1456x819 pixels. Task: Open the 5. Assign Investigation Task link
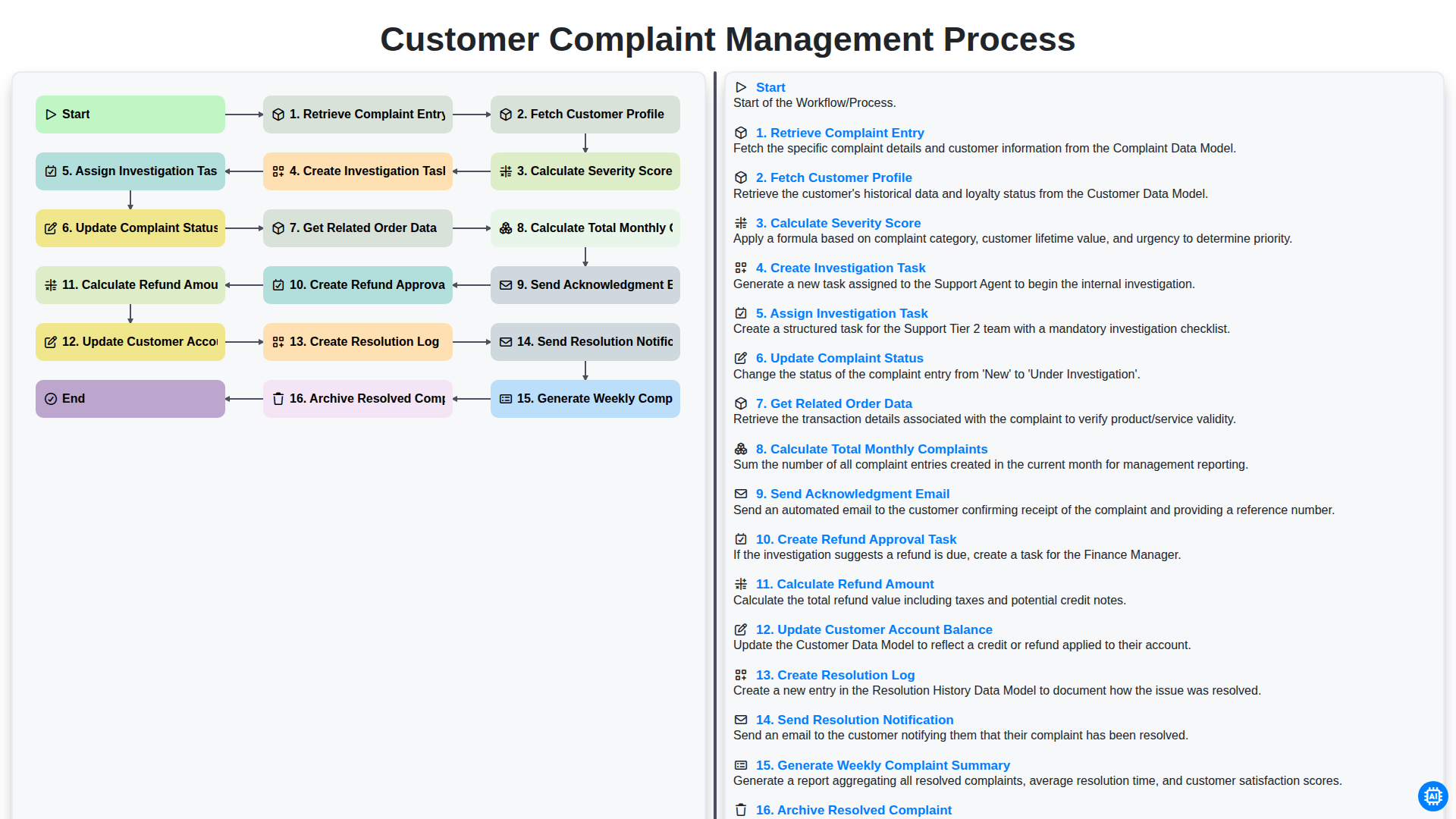pyautogui.click(x=842, y=313)
